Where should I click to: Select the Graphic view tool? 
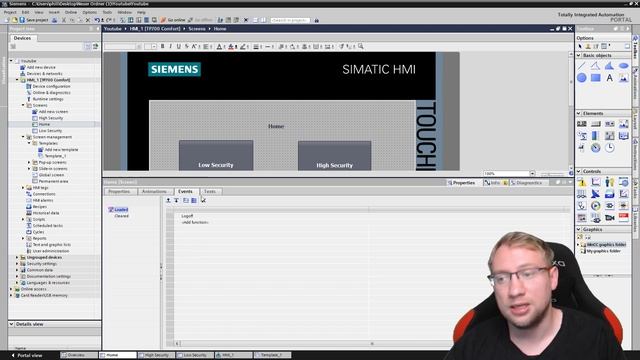tap(623, 78)
